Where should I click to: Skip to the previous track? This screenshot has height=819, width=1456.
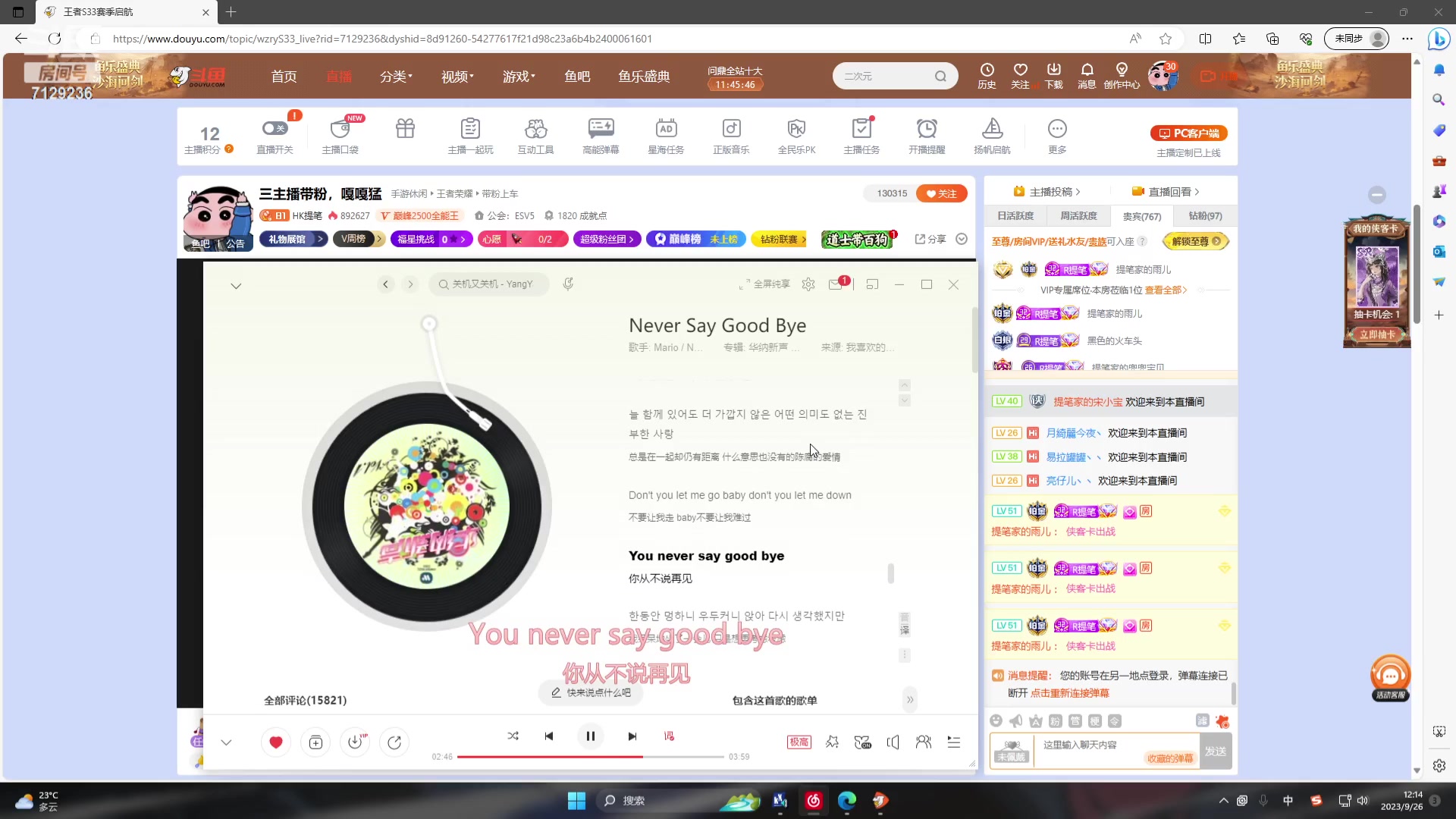pyautogui.click(x=549, y=736)
